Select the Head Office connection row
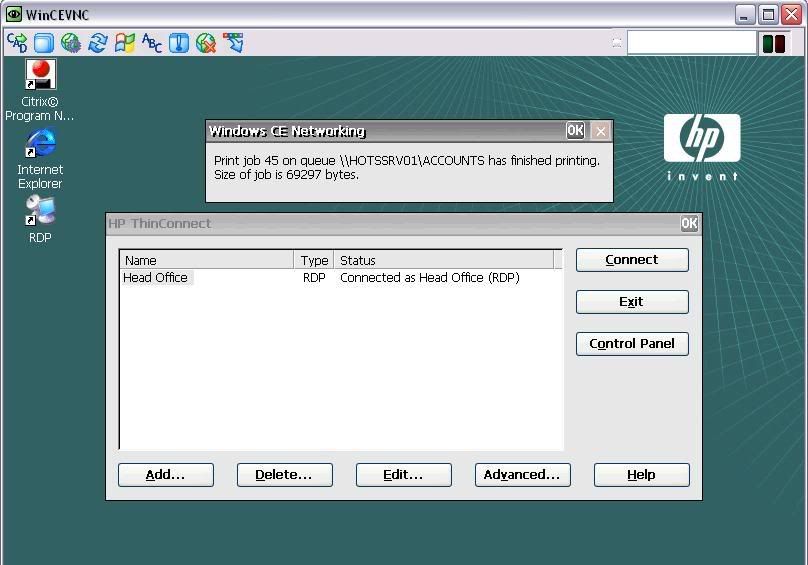The height and width of the screenshot is (565, 808). tap(341, 278)
